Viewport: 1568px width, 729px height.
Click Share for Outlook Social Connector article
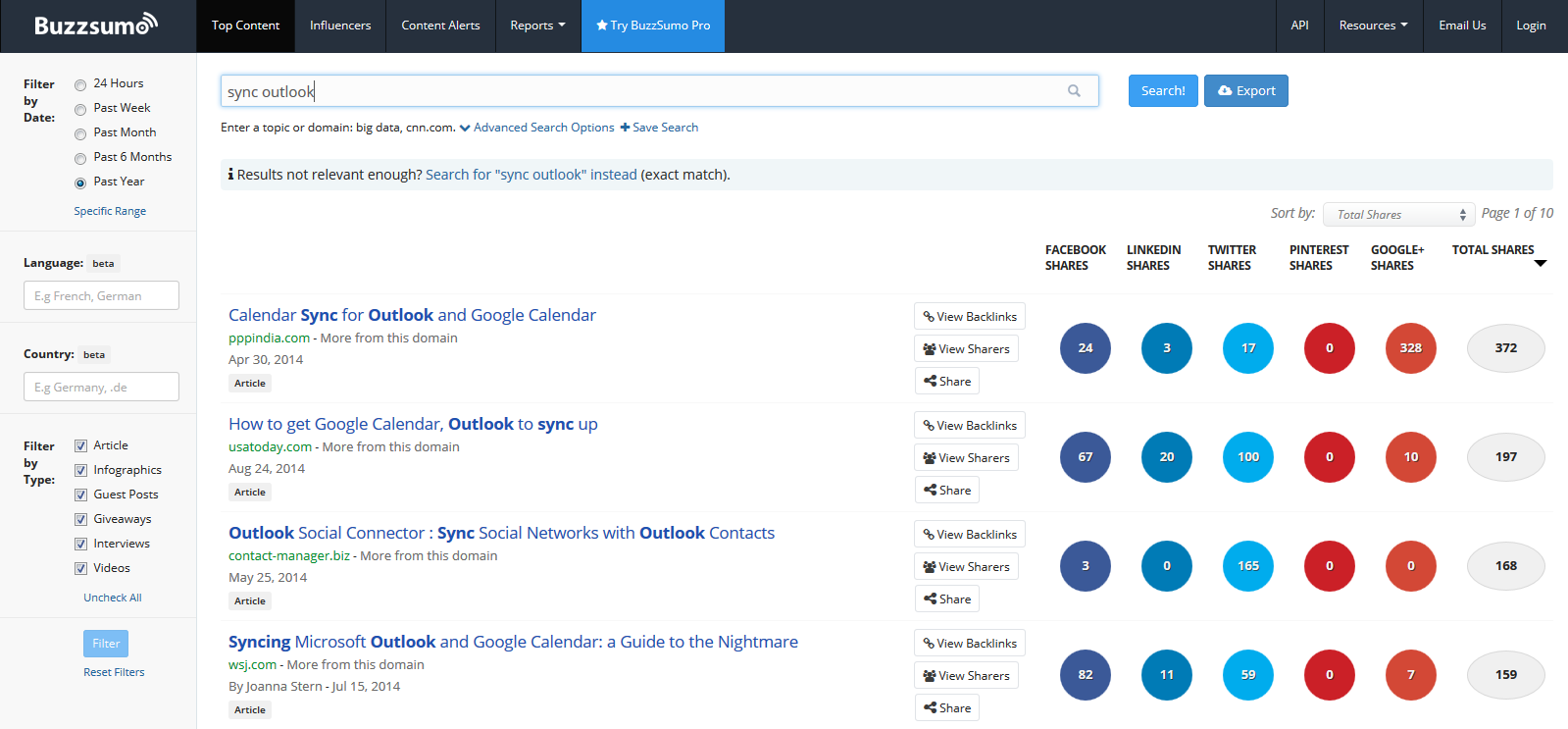point(946,599)
